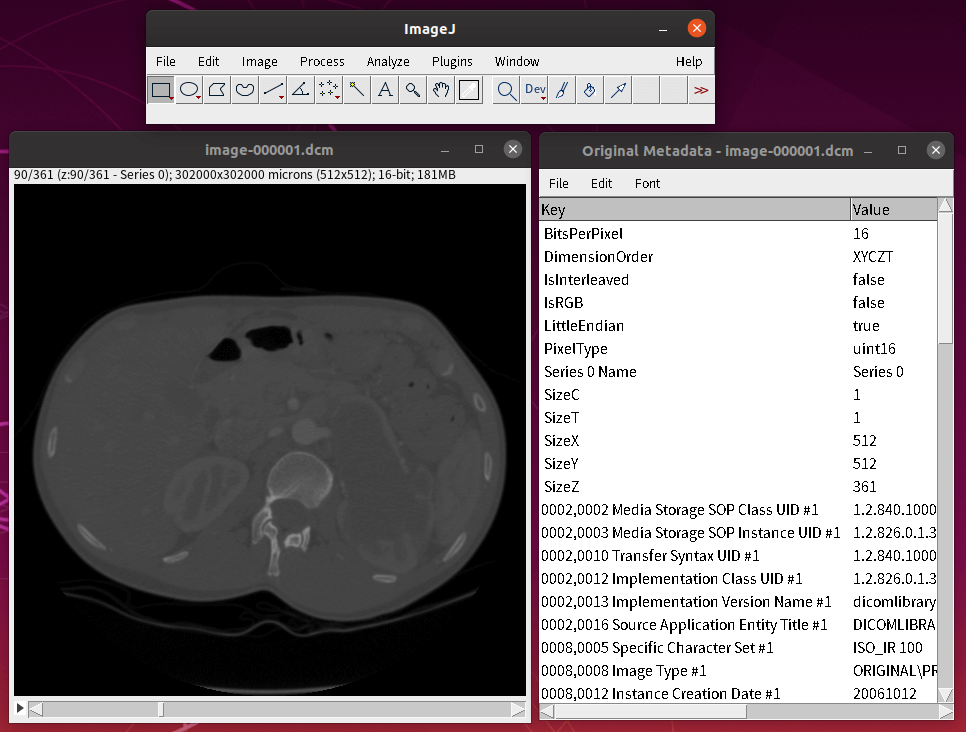Open the Plugins menu
This screenshot has height=732, width=966.
click(x=452, y=61)
